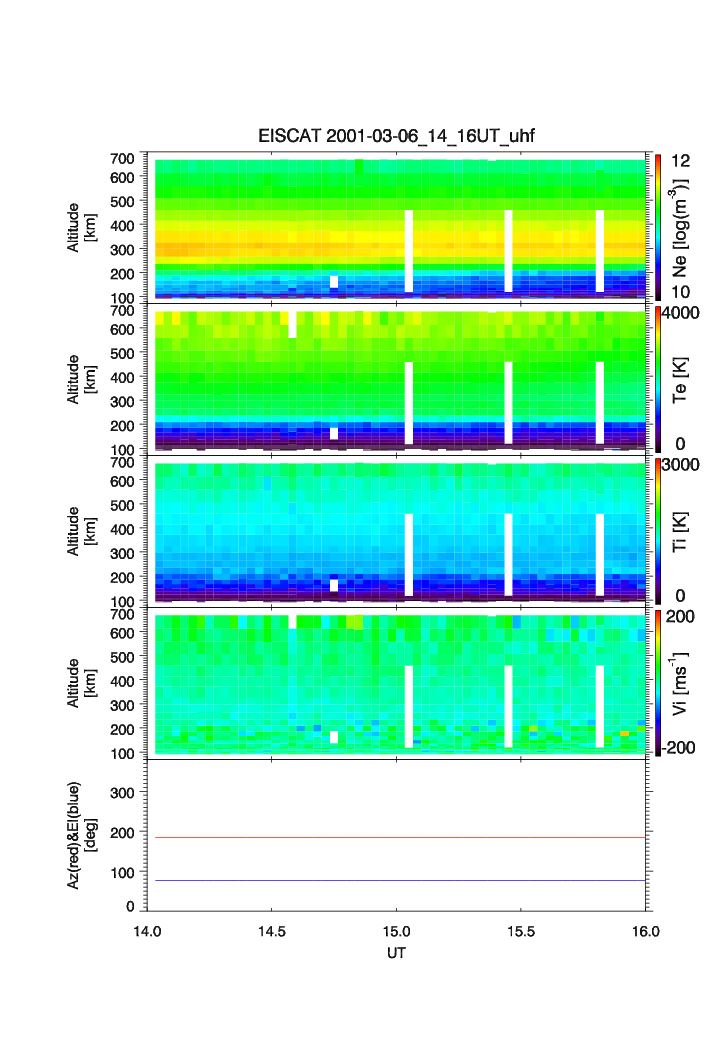Click the Az(red)&El(blue) axis label
Screen dimensions: 708x1063
[79, 836]
